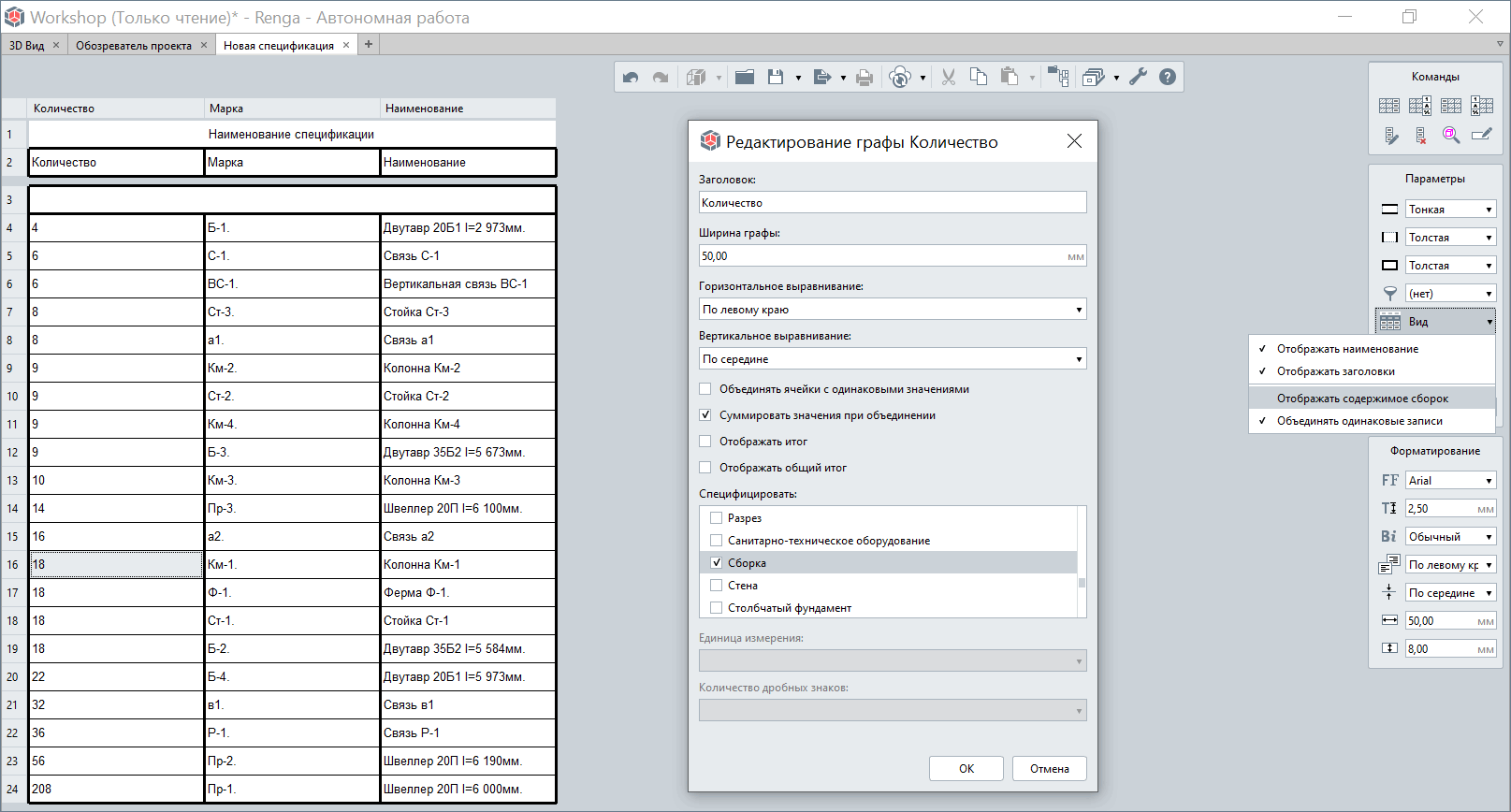Click the filter funnel icon in Параметры
This screenshot has height=812, width=1511.
[x=1390, y=294]
